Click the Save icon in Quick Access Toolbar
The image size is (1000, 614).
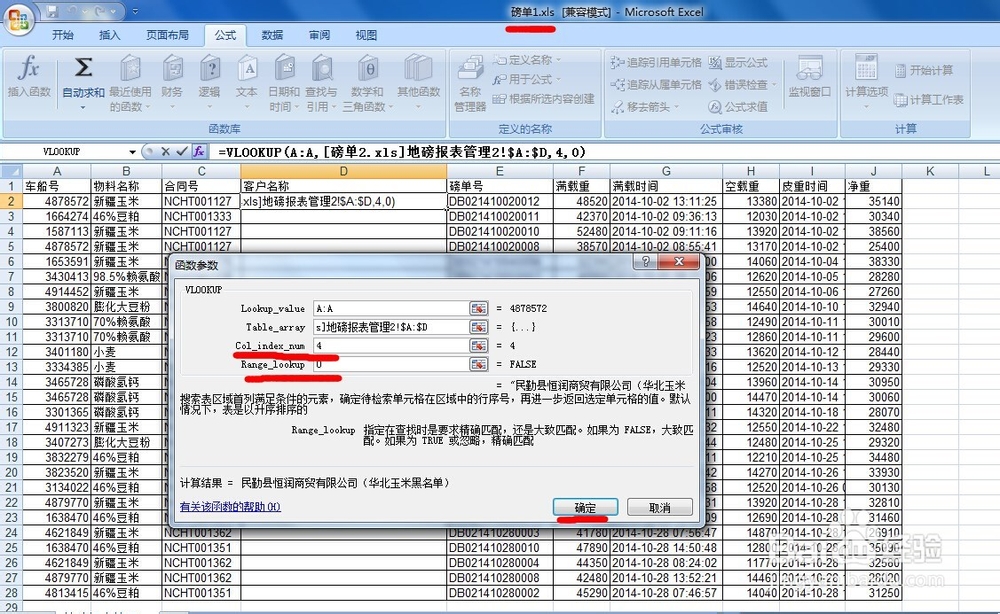click(52, 11)
